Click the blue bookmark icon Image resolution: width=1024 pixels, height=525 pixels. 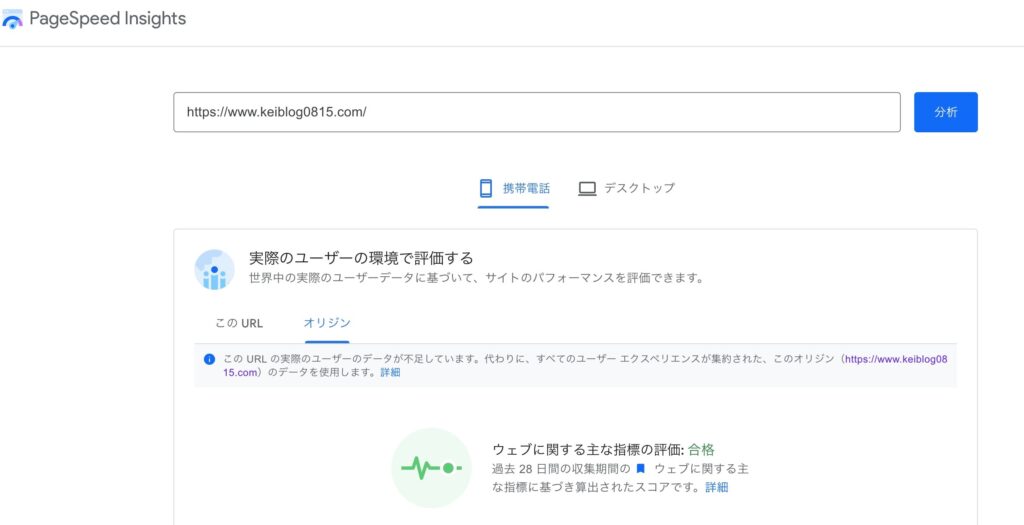pos(641,469)
